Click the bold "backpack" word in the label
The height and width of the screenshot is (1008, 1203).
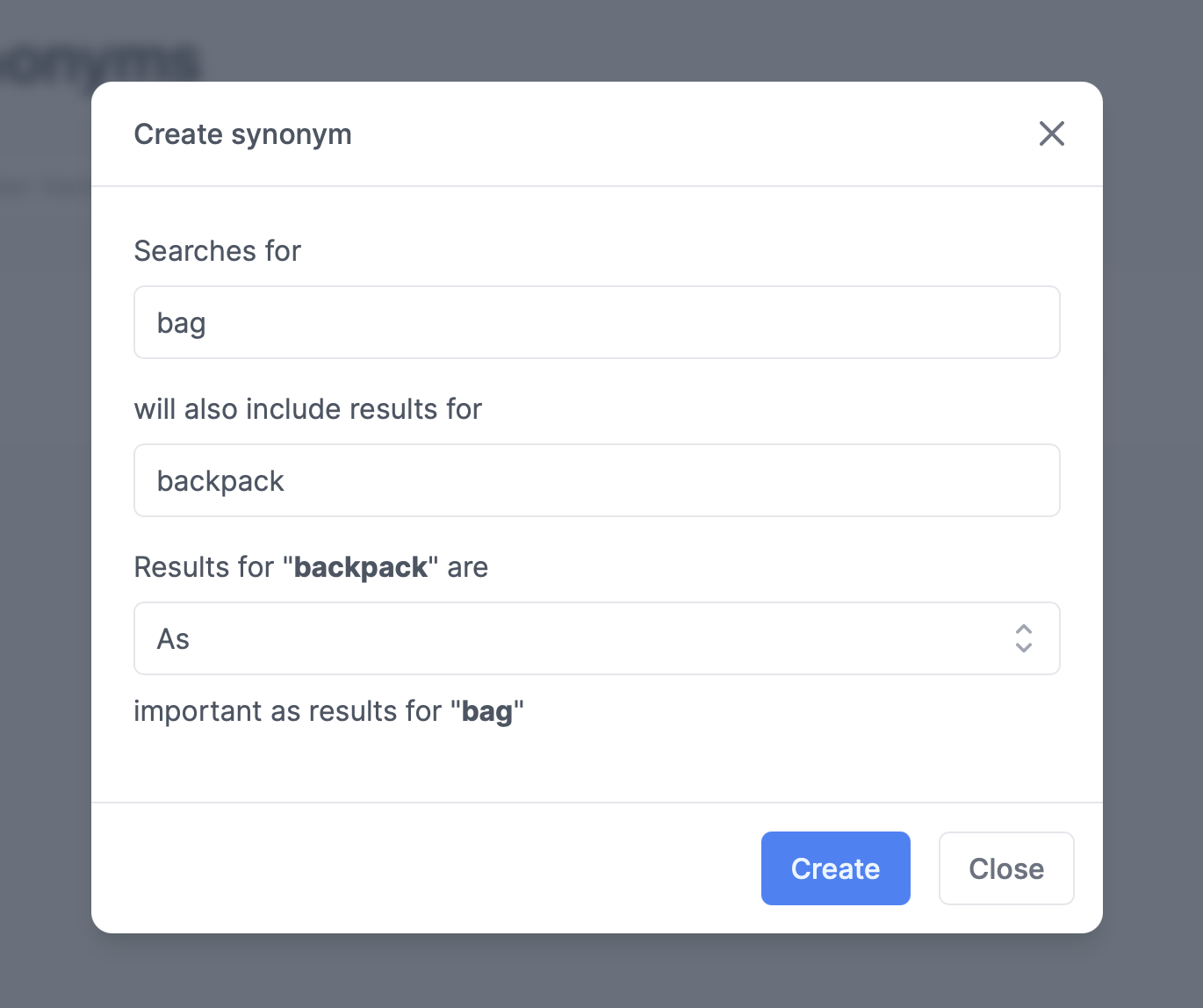pos(361,568)
